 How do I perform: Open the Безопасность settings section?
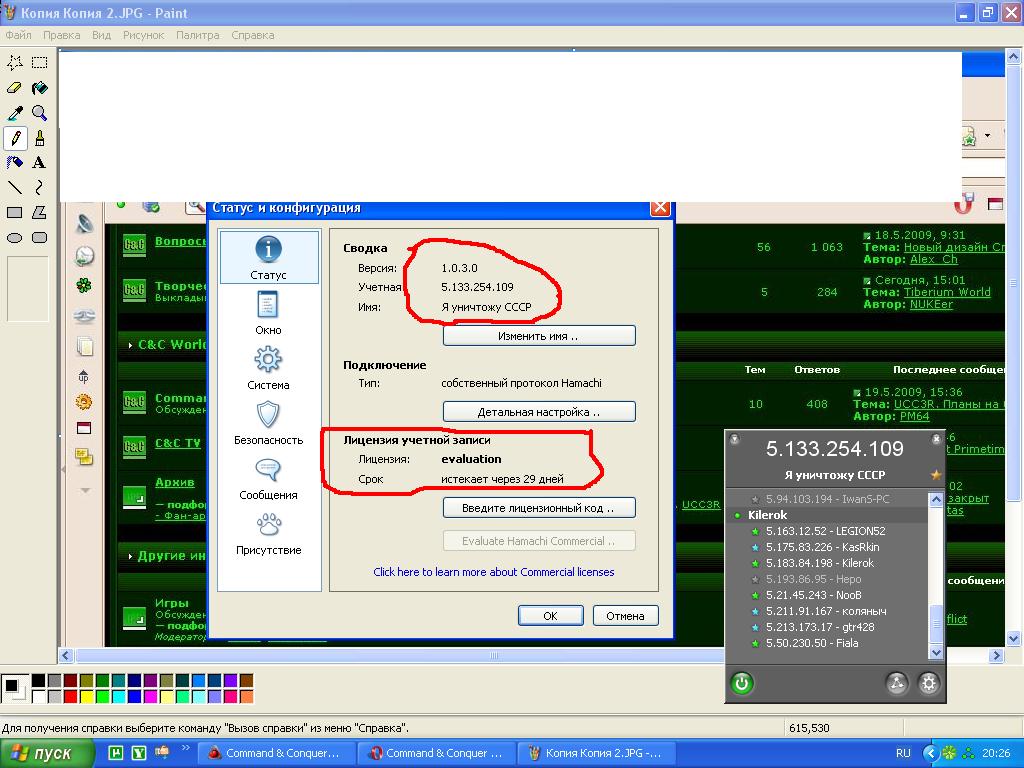click(x=268, y=423)
